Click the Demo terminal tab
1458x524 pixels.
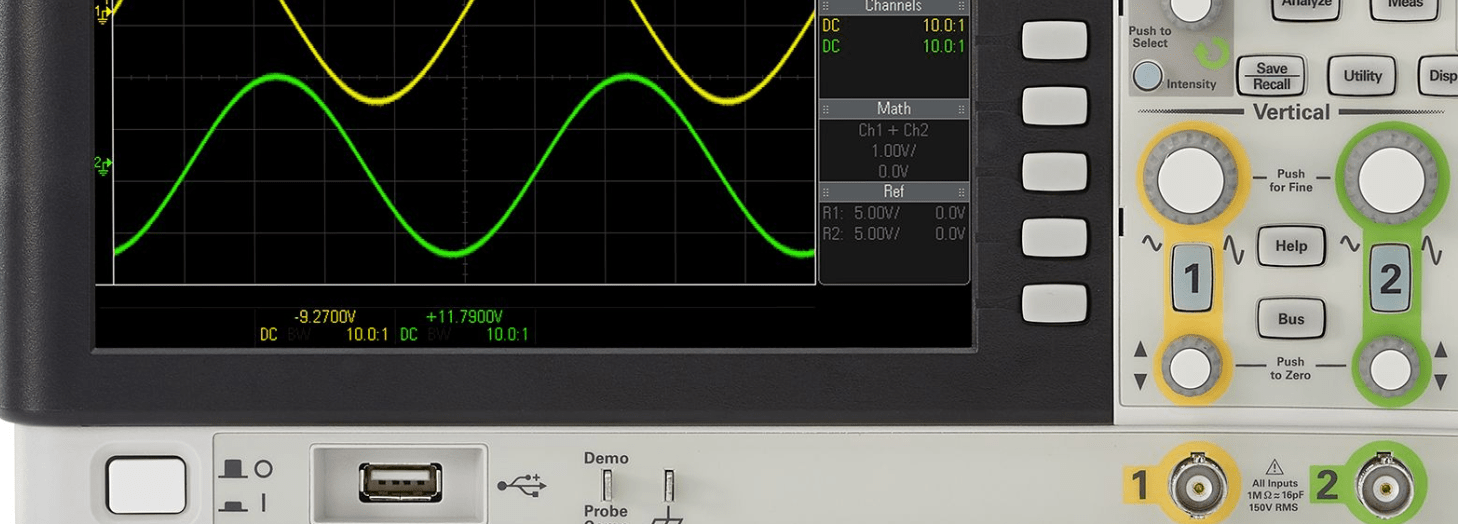point(606,485)
